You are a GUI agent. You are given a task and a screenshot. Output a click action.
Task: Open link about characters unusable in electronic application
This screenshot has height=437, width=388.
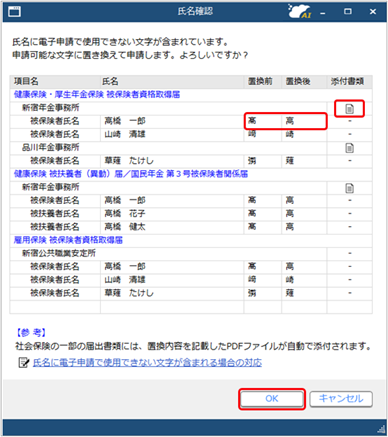pyautogui.click(x=147, y=363)
